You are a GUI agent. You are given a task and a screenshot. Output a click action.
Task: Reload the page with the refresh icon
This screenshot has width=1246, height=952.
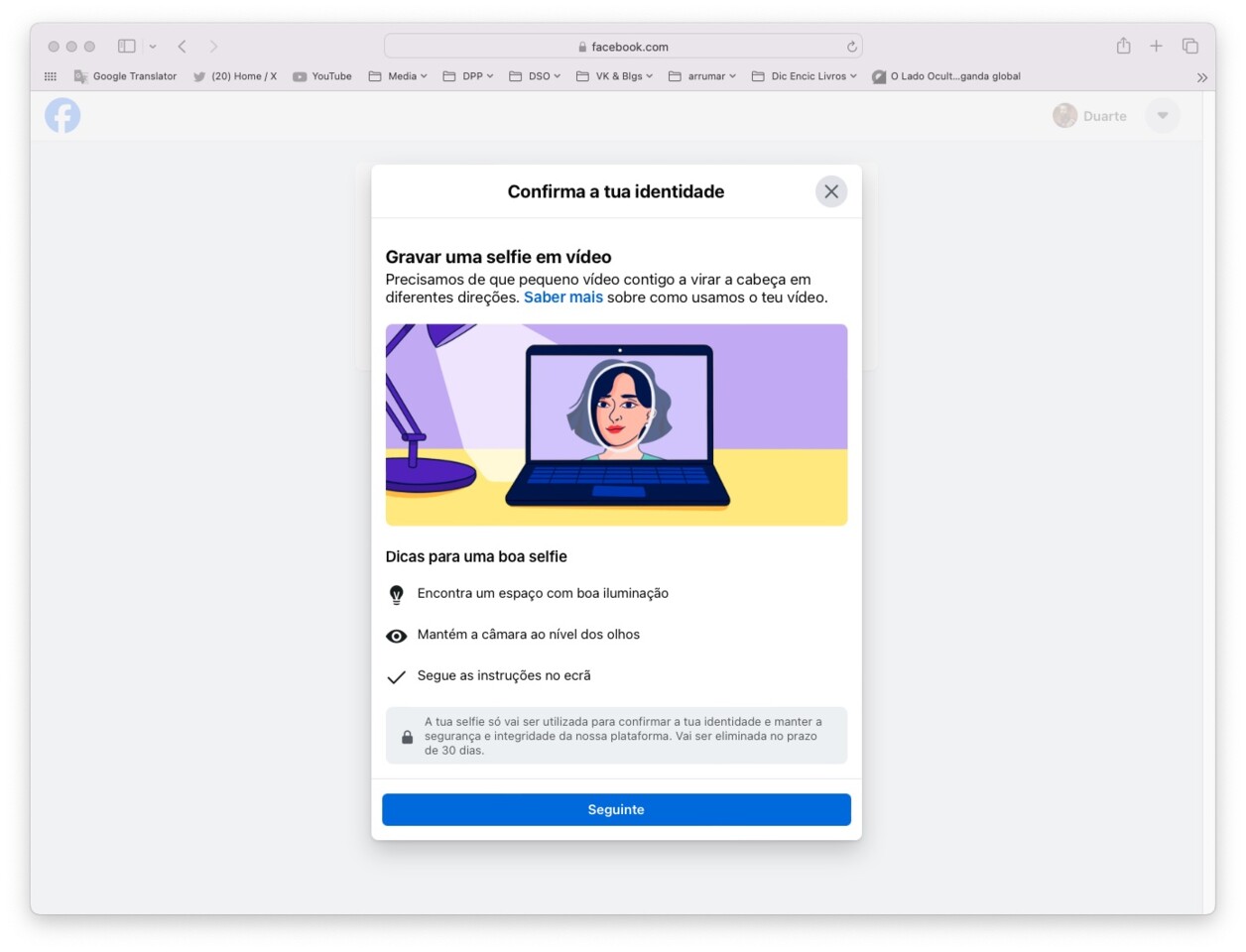851,46
